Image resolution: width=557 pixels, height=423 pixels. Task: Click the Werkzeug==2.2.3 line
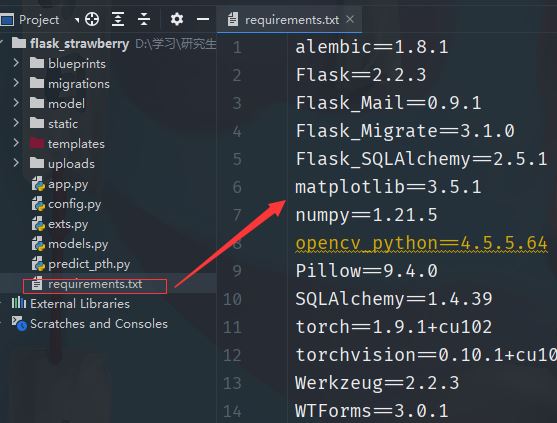377,383
